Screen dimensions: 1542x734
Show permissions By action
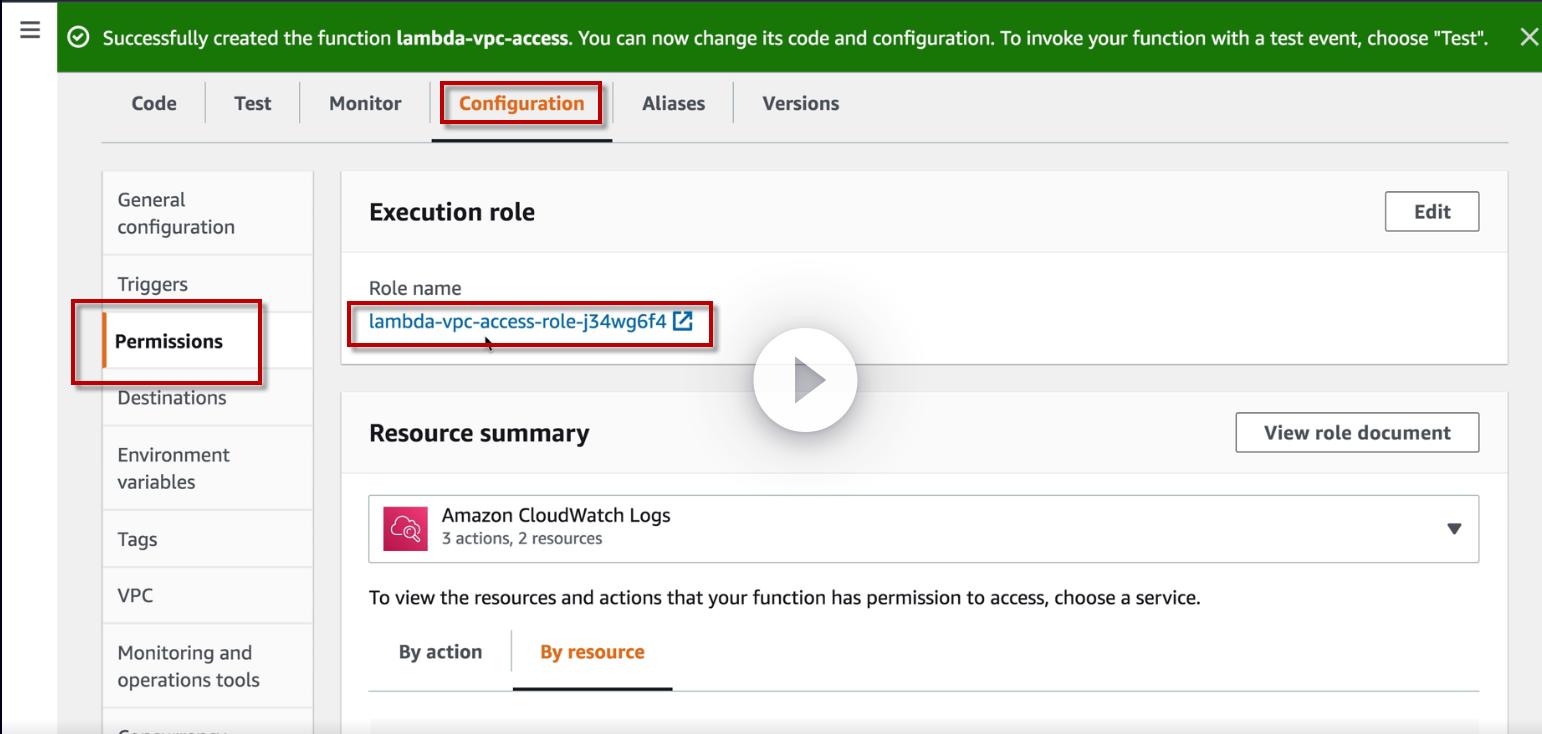pyautogui.click(x=440, y=652)
